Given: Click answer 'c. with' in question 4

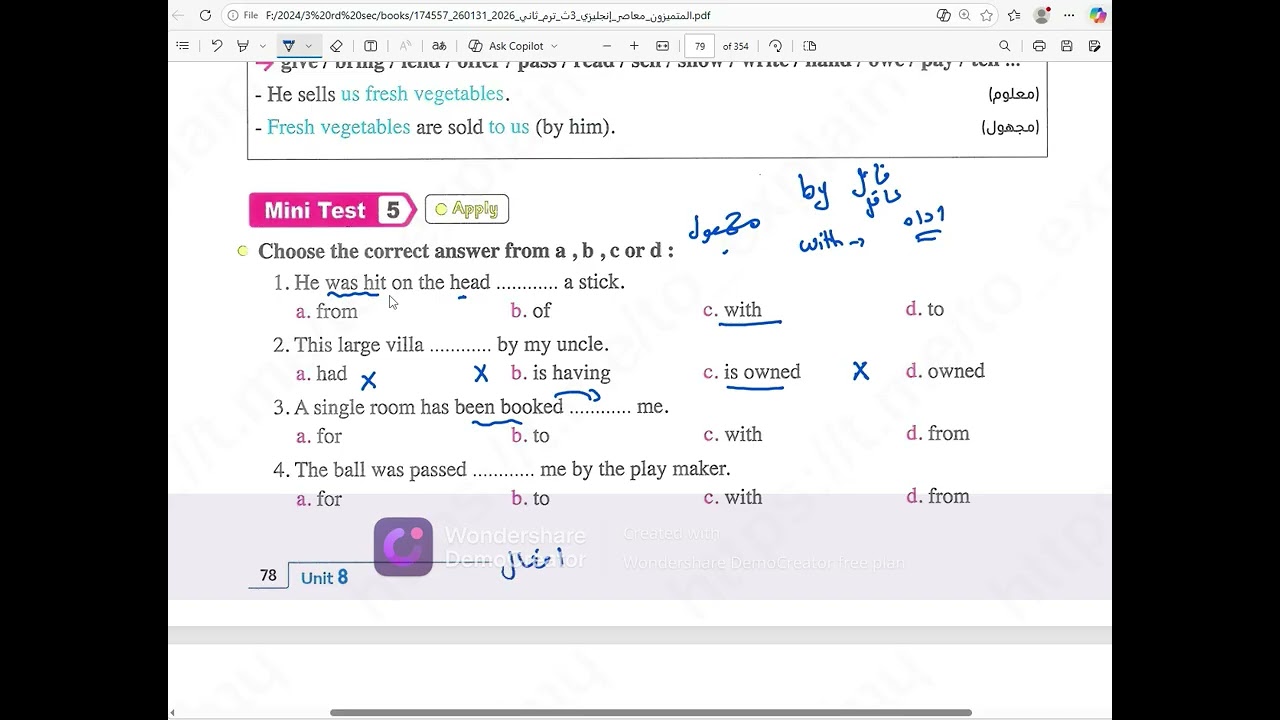Looking at the screenshot, I should point(732,497).
